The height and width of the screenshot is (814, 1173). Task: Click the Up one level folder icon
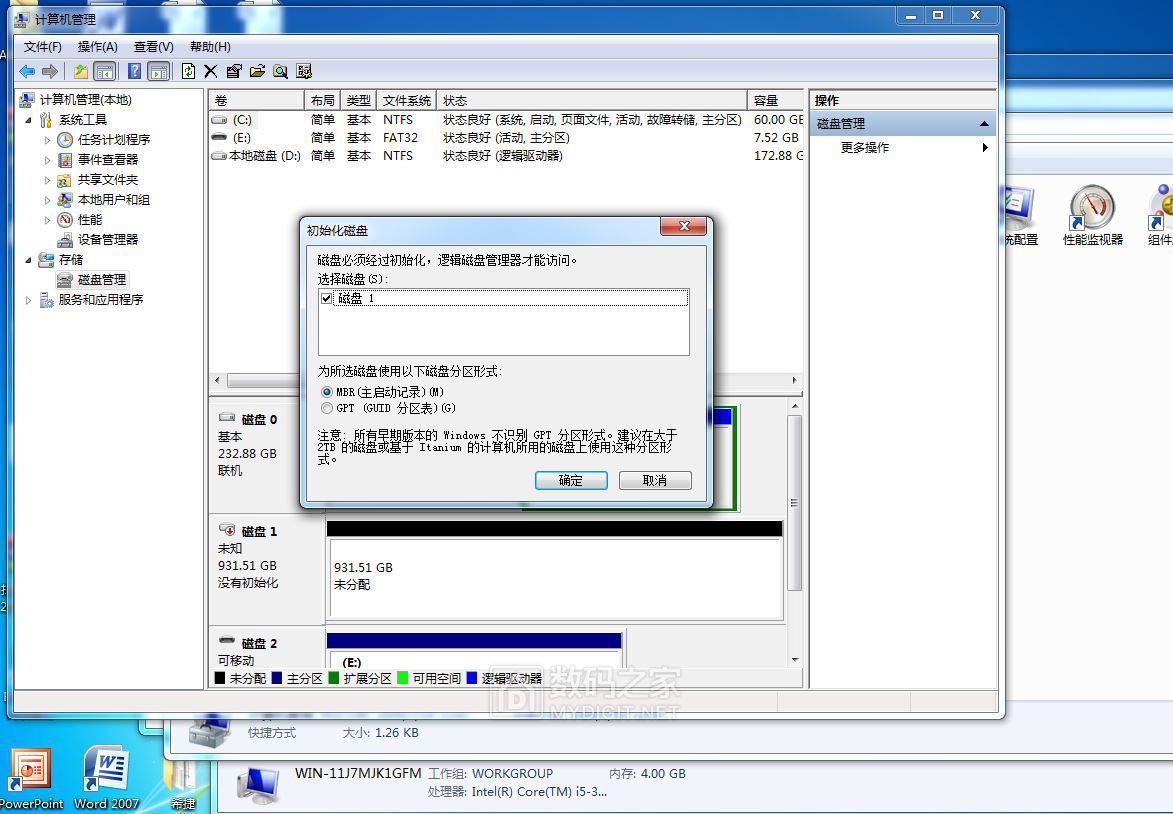click(x=81, y=71)
